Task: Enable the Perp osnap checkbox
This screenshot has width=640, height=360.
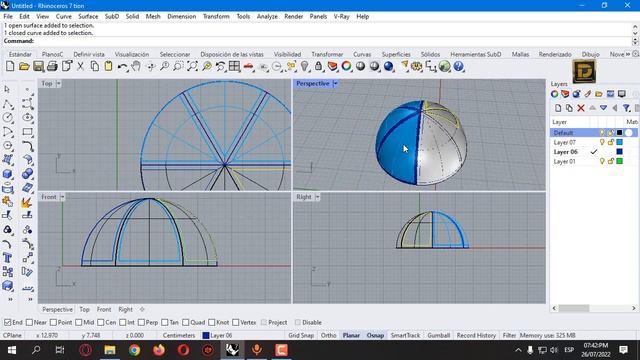Action: coord(141,322)
